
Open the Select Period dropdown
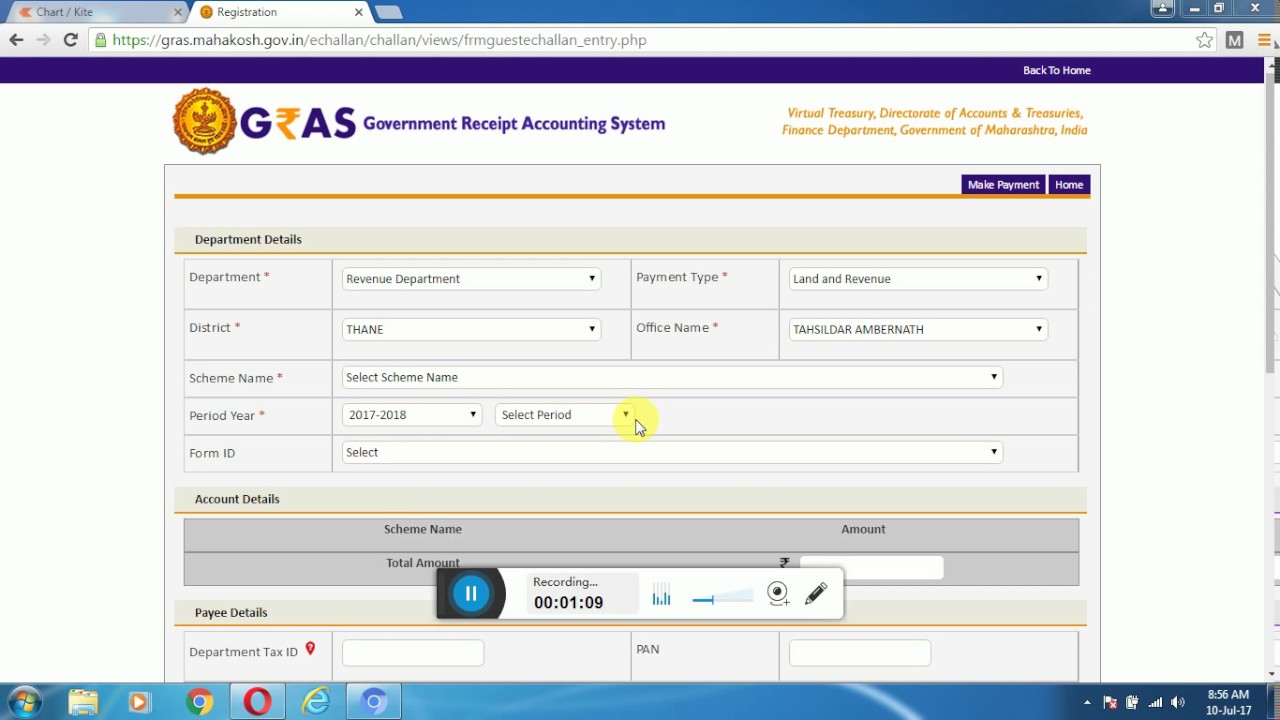pos(565,415)
